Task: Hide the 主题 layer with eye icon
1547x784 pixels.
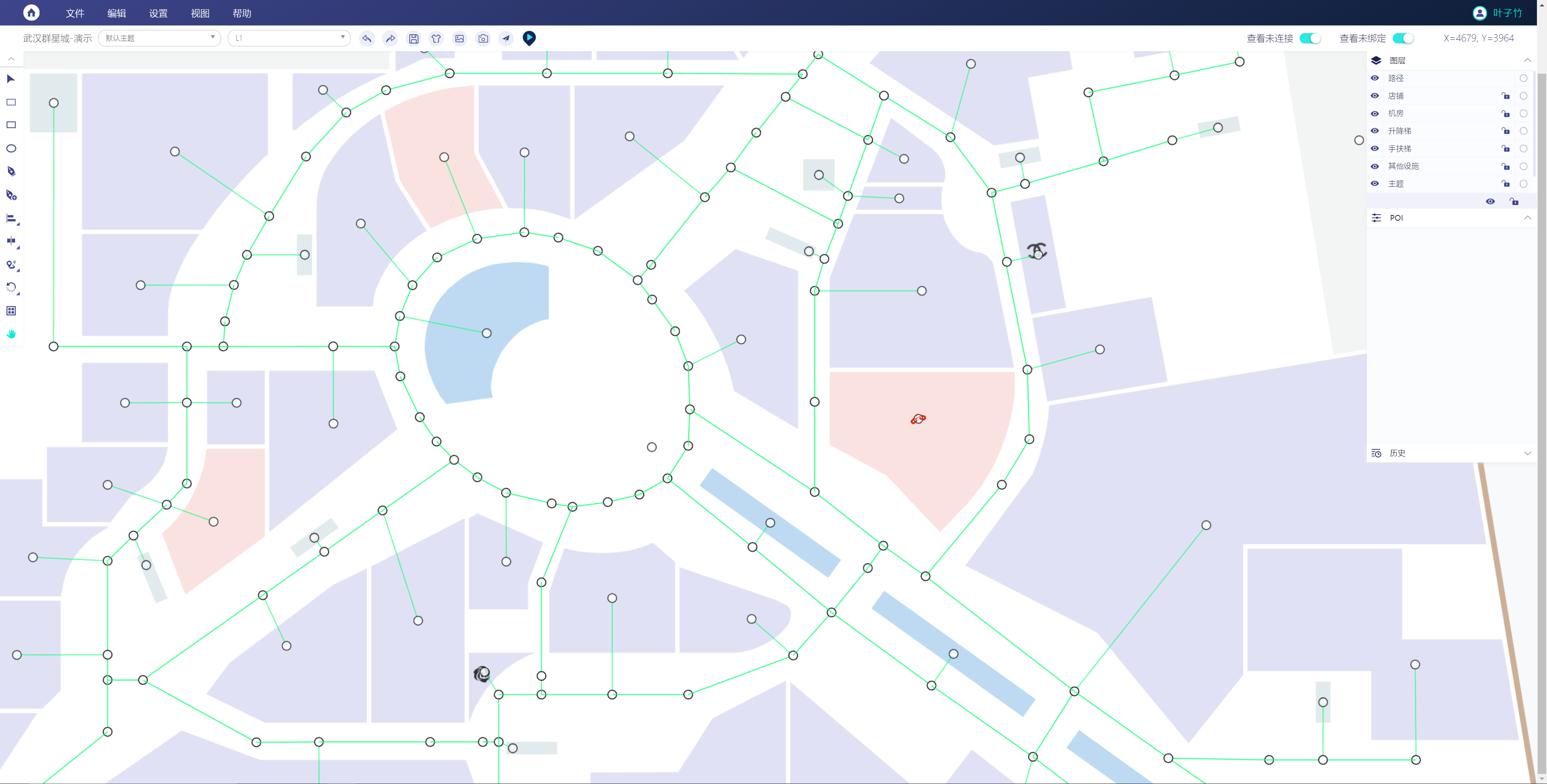Action: (1375, 184)
